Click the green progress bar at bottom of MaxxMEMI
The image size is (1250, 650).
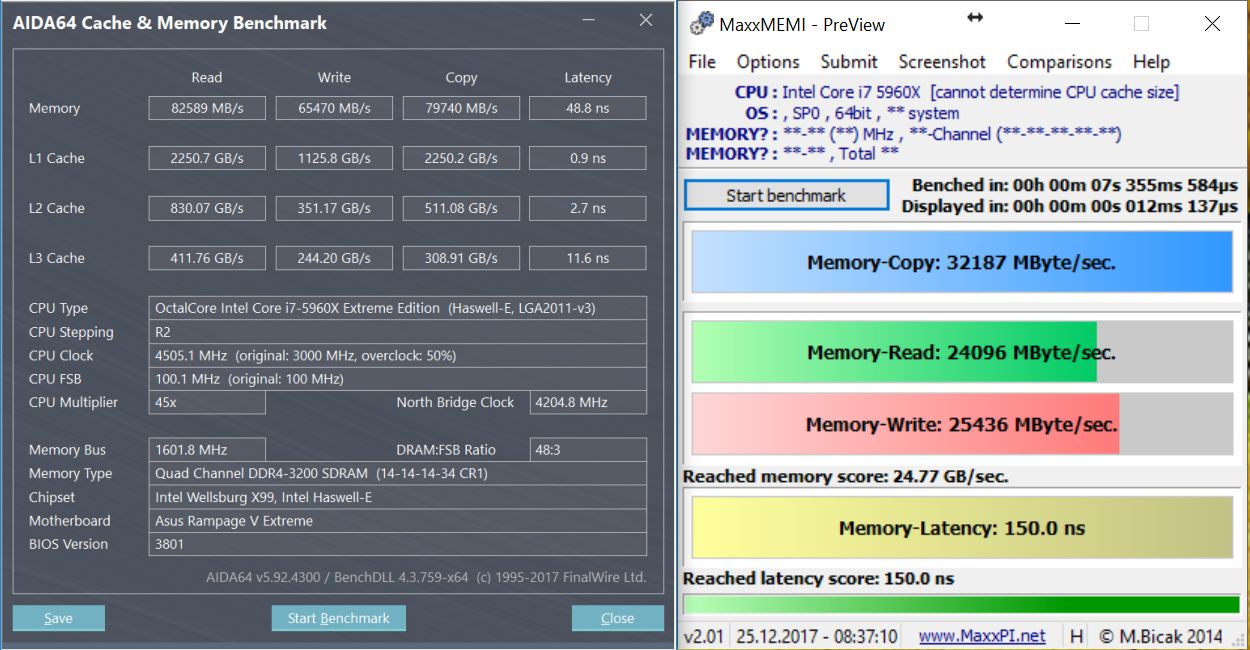[x=961, y=604]
